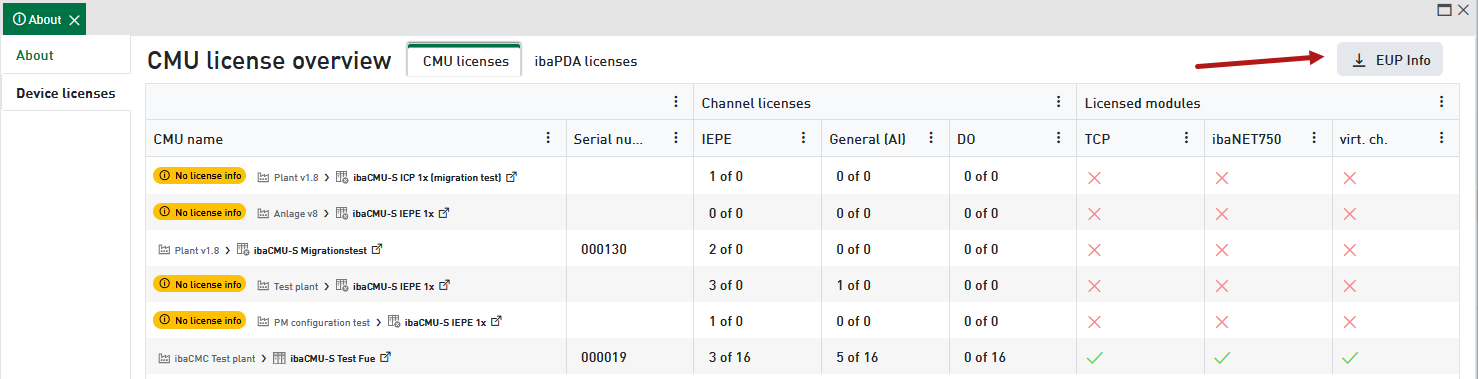
Task: Close the About tab
Action: (x=75, y=20)
